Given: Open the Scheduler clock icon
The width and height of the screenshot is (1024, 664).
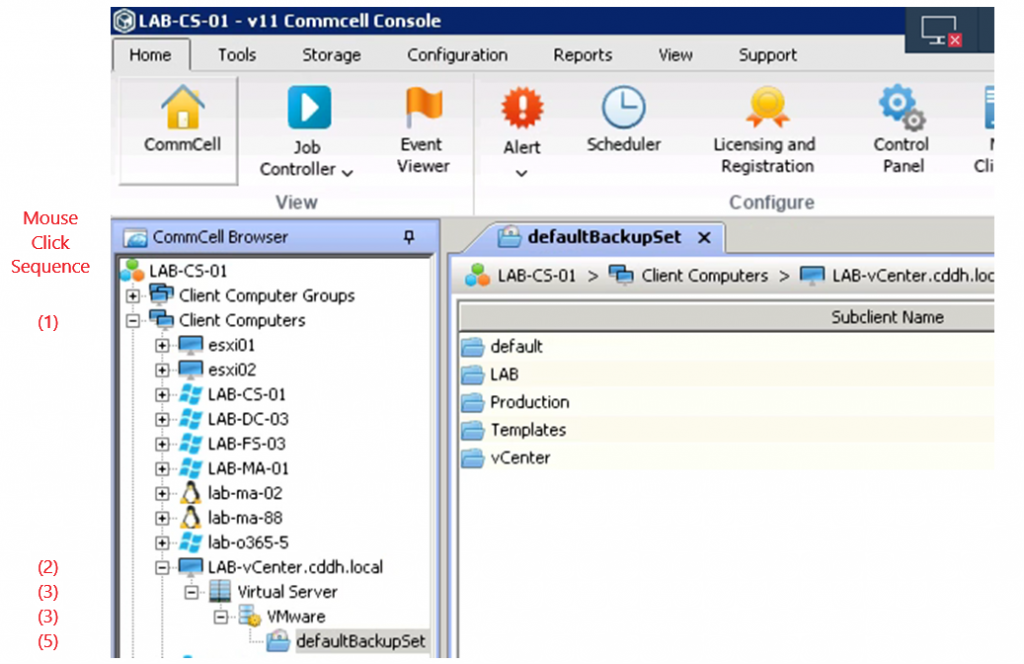Looking at the screenshot, I should (x=624, y=107).
